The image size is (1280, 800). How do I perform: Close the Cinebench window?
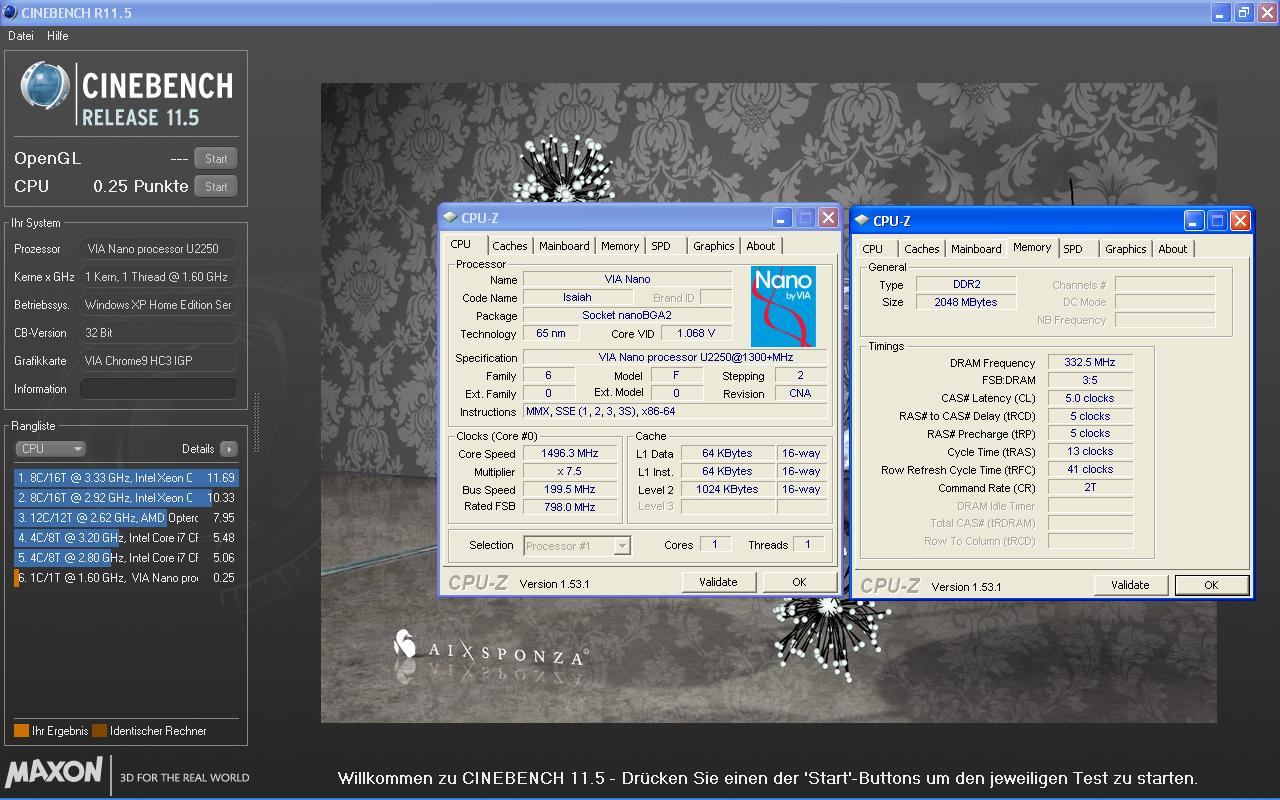pos(1266,13)
